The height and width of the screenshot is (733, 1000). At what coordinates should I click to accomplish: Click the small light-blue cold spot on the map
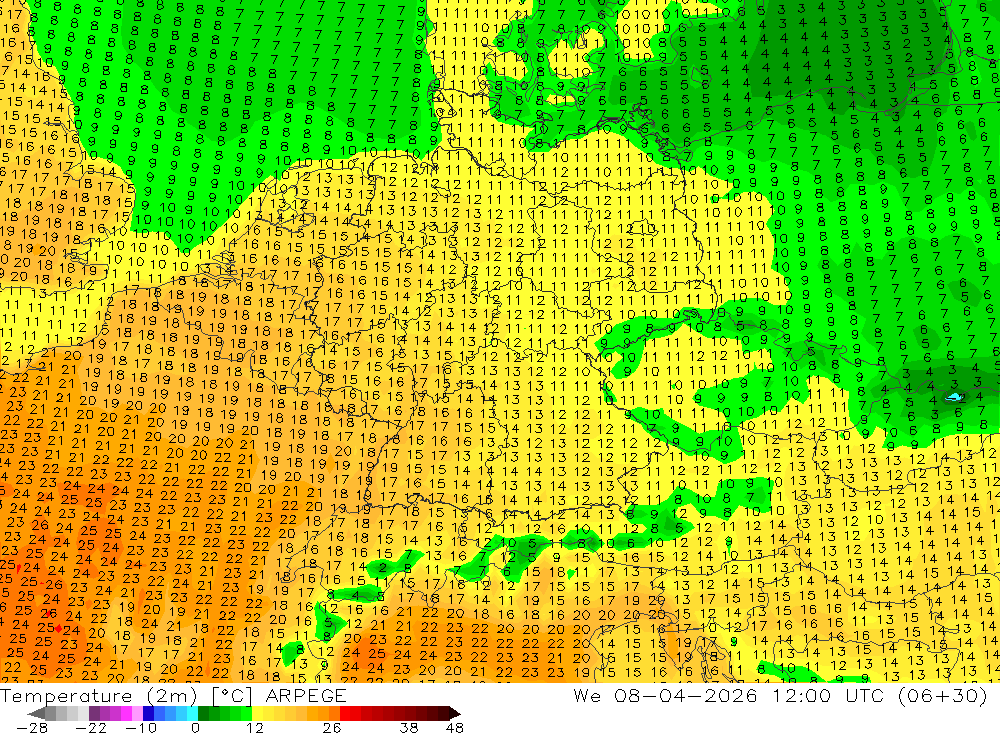click(x=955, y=397)
